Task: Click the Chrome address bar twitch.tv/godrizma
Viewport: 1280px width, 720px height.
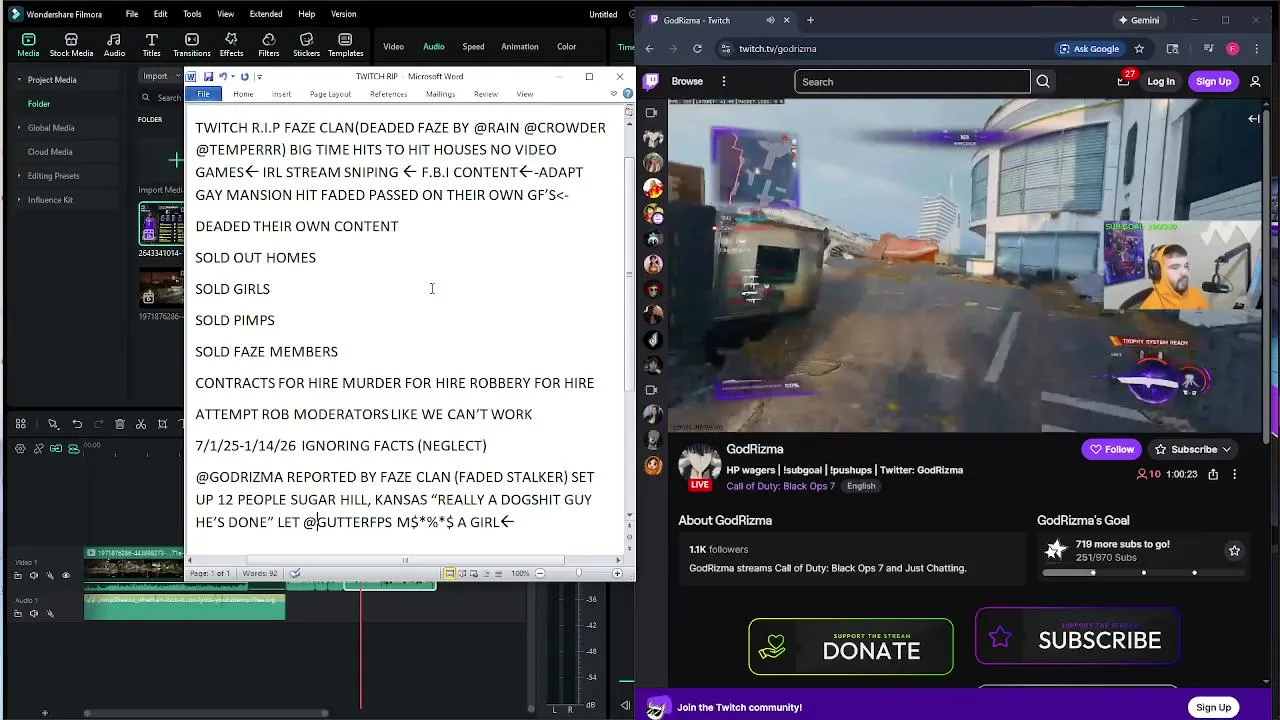Action: (x=777, y=48)
